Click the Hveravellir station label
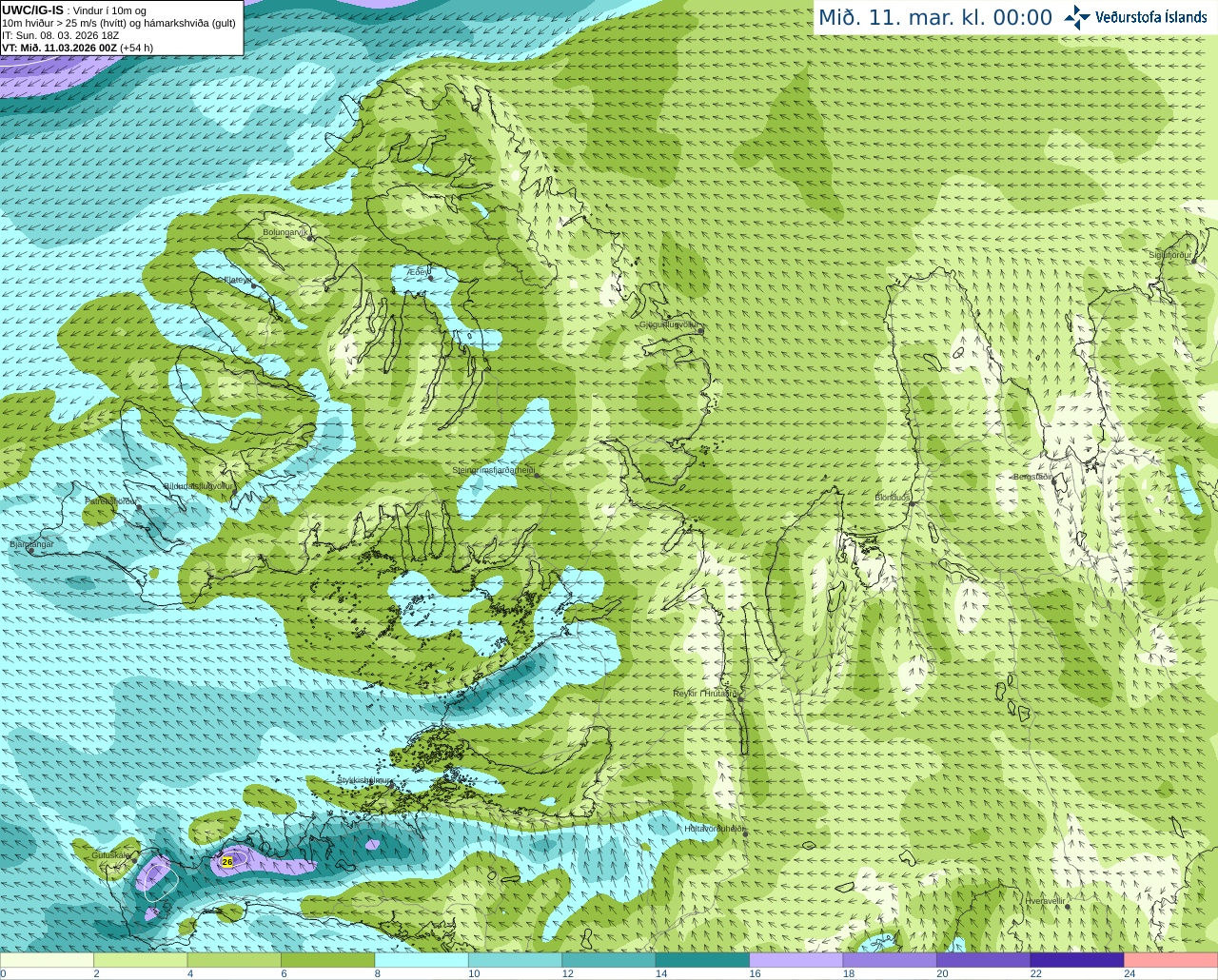1218x980 pixels. [x=1044, y=900]
